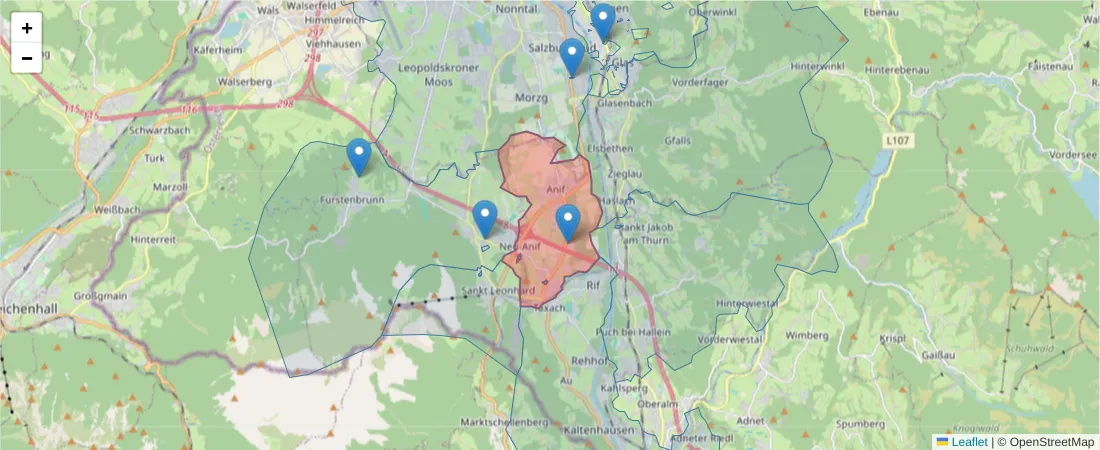Click the Faistenau place label

(1050, 67)
